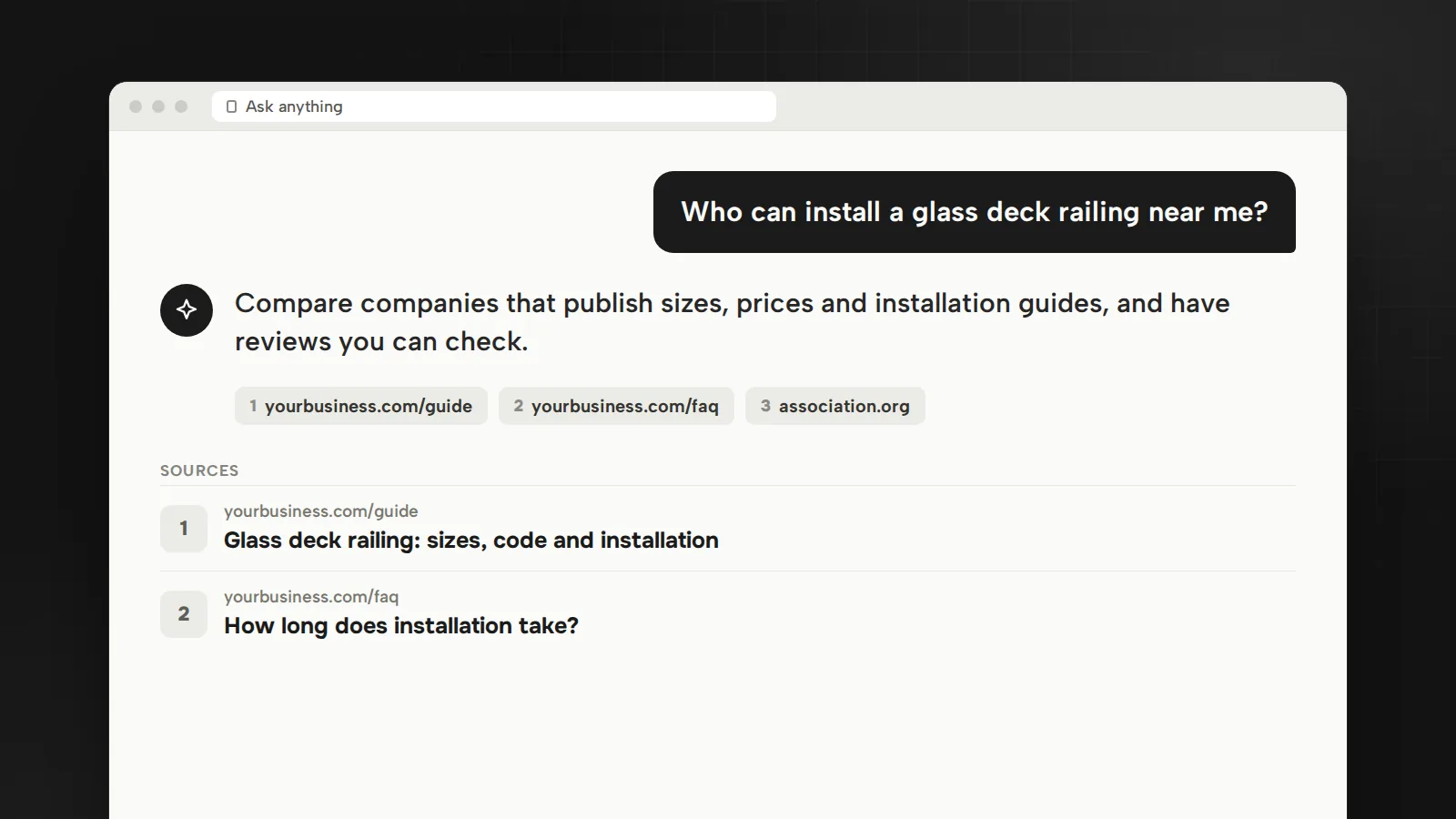Open source 'How long does installation take?'
1456x819 pixels.
(x=401, y=626)
